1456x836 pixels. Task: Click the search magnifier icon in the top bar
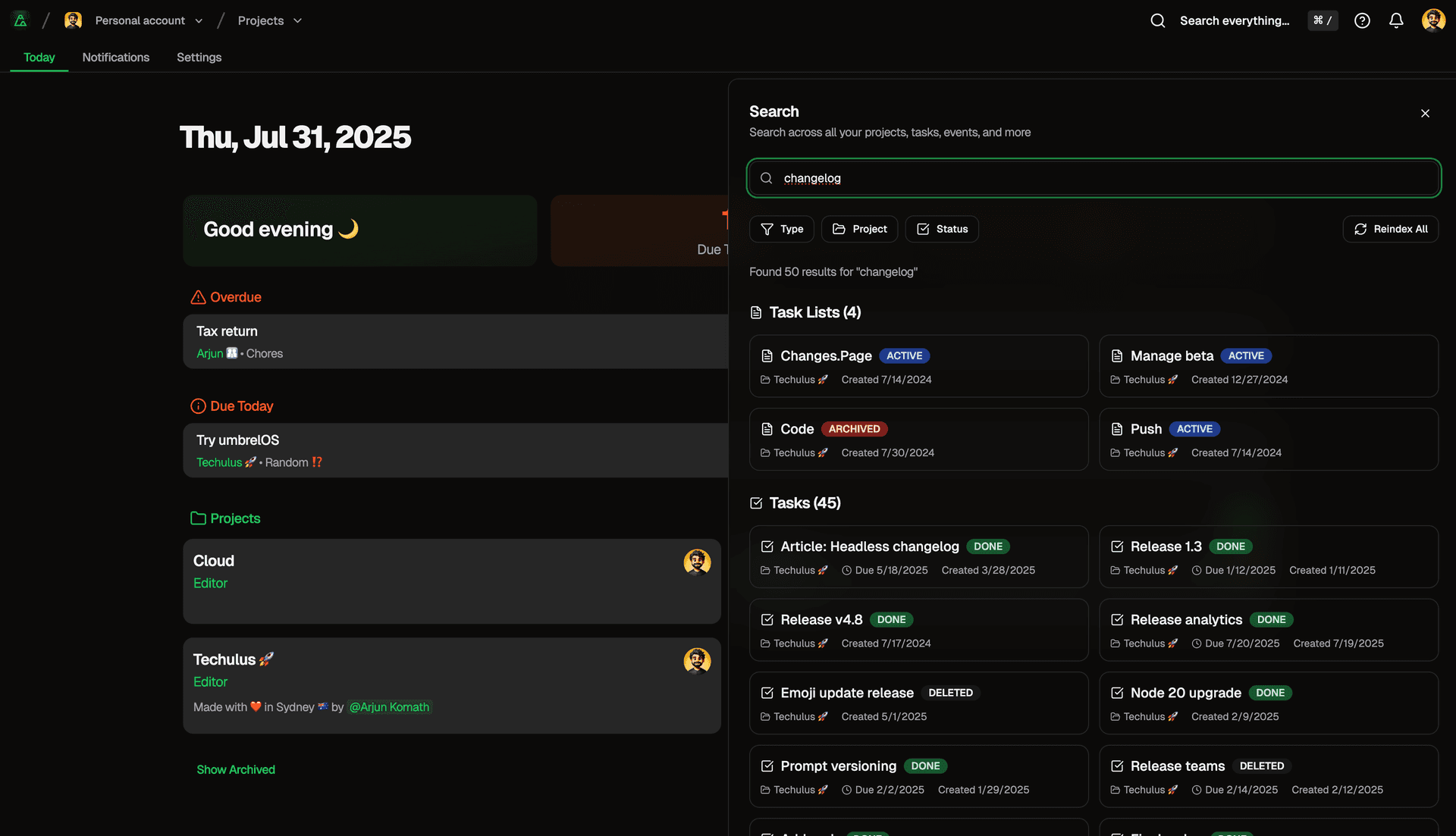pos(1157,20)
